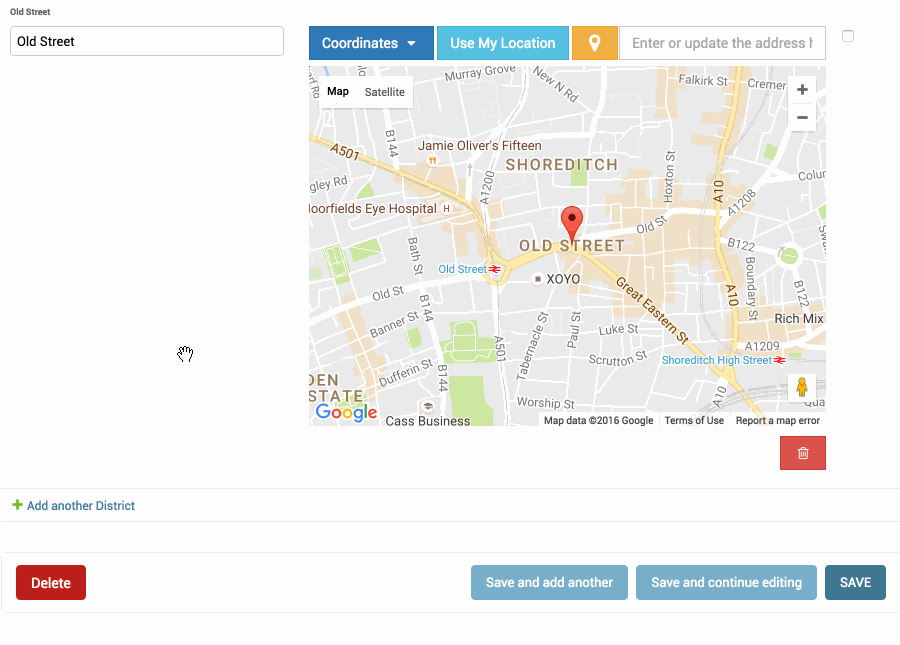900x645 pixels.
Task: Click the Old Street station text label
Action: 462,269
